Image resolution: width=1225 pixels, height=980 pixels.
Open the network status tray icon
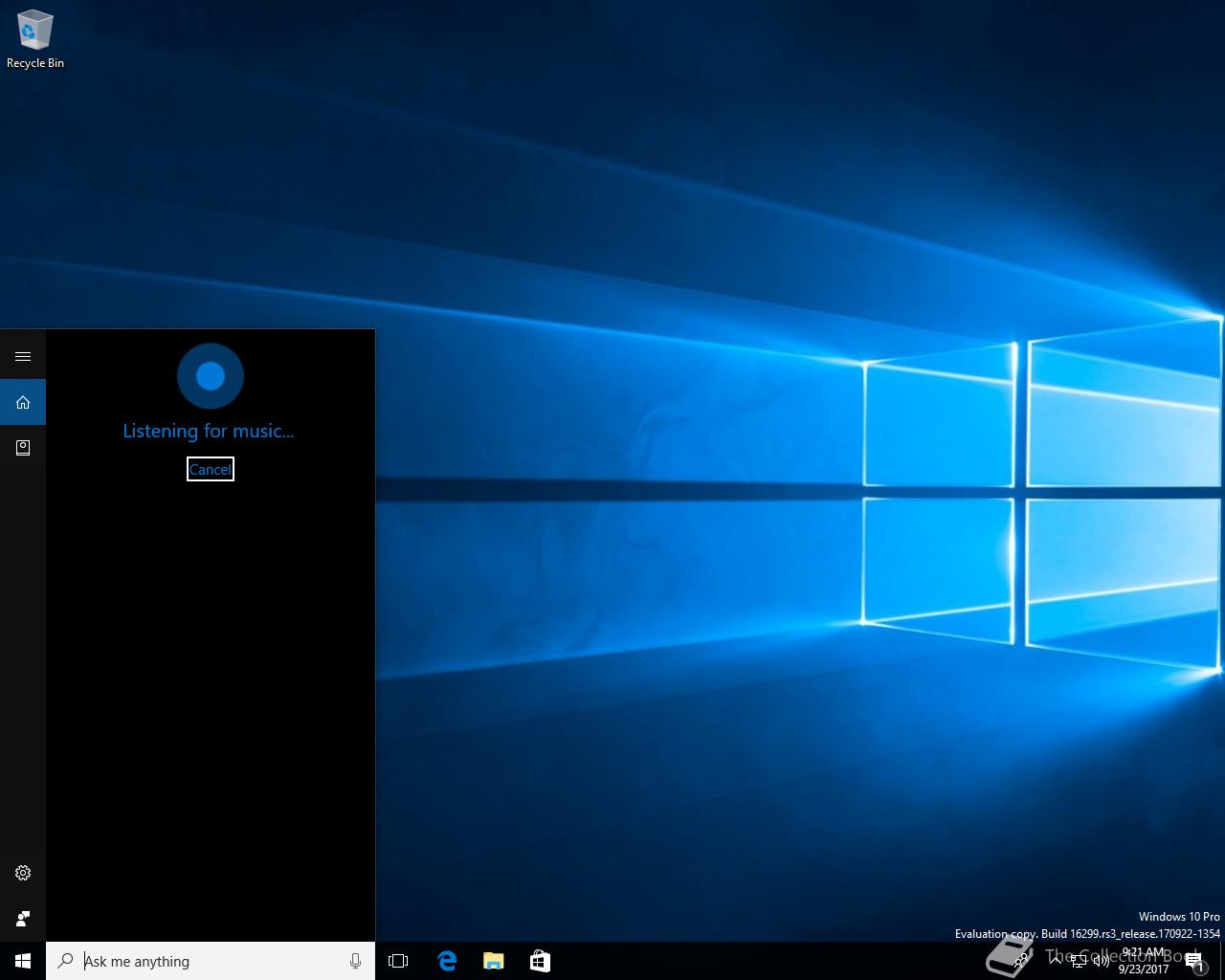[x=1079, y=961]
